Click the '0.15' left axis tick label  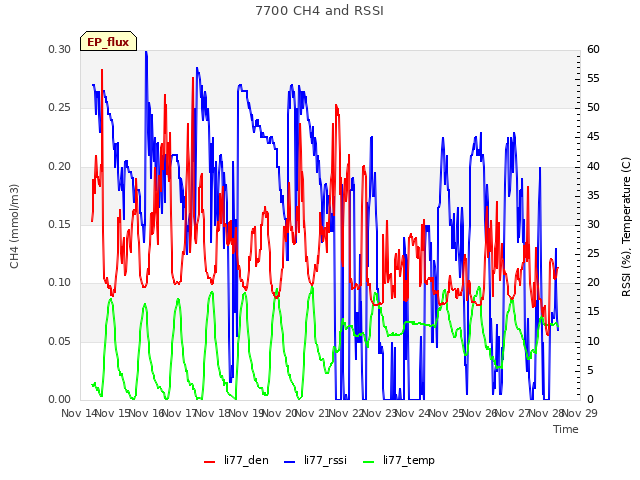[x=60, y=224]
